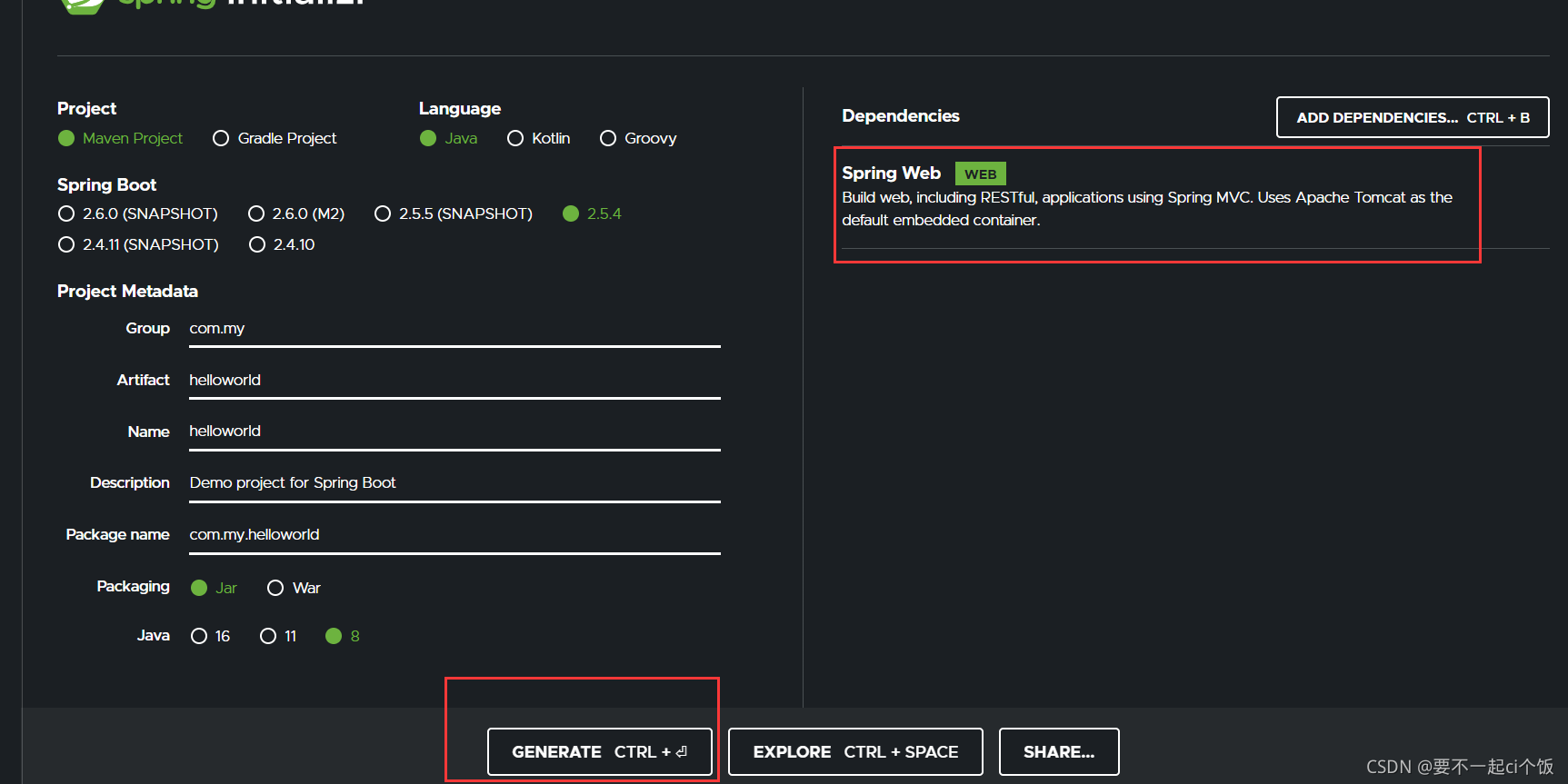The image size is (1568, 784).
Task: Select Spring Boot 2.6.0 (M2)
Action: (x=296, y=213)
